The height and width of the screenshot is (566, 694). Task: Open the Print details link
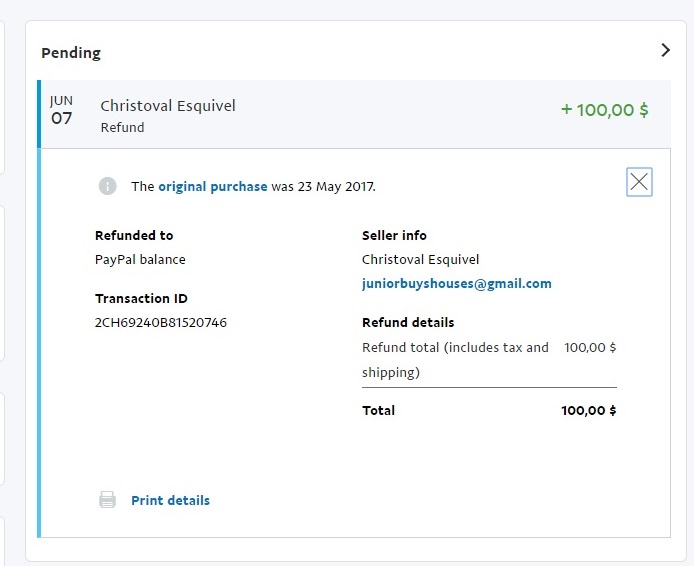tap(170, 500)
